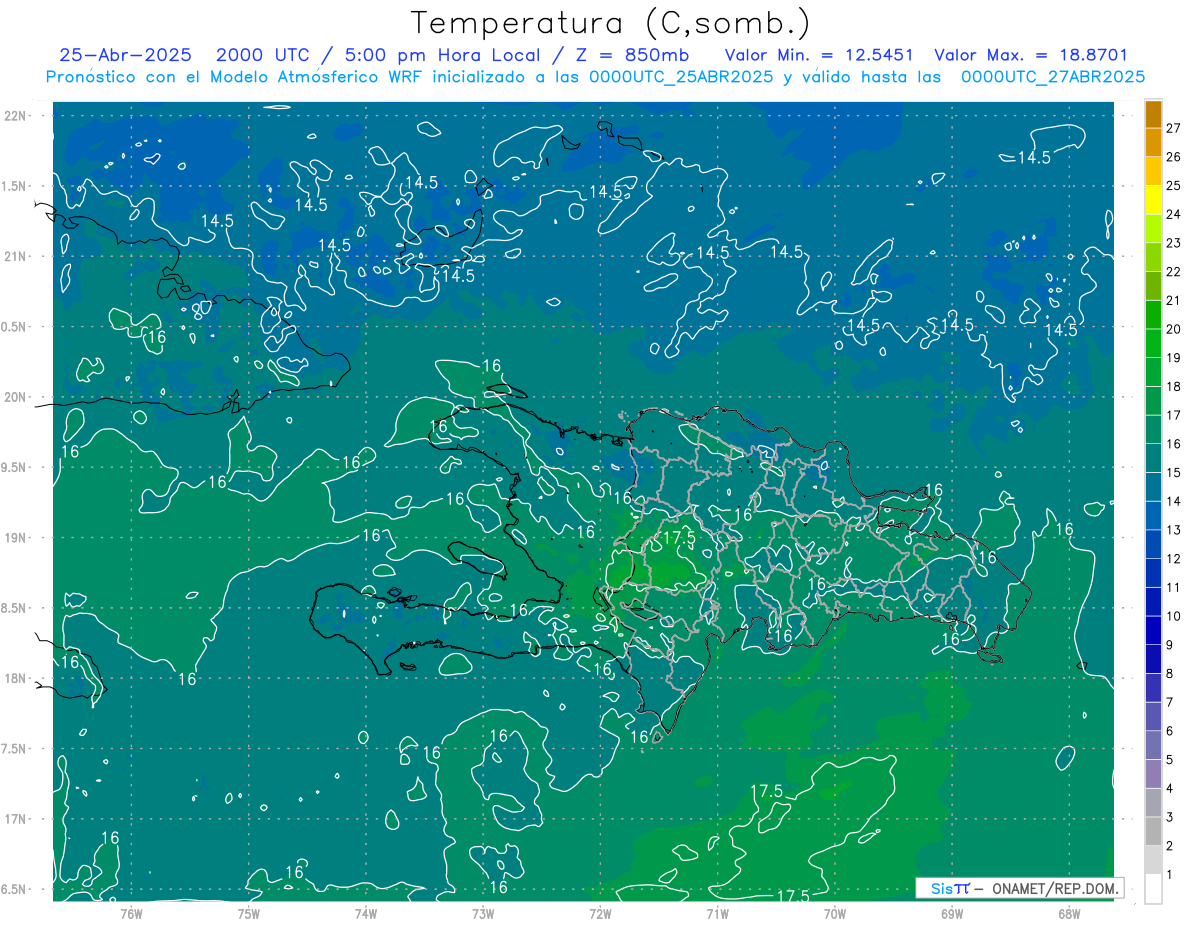Click the '18N' latitude axis label
Image resolution: width=1200 pixels, height=927 pixels.
[15, 678]
